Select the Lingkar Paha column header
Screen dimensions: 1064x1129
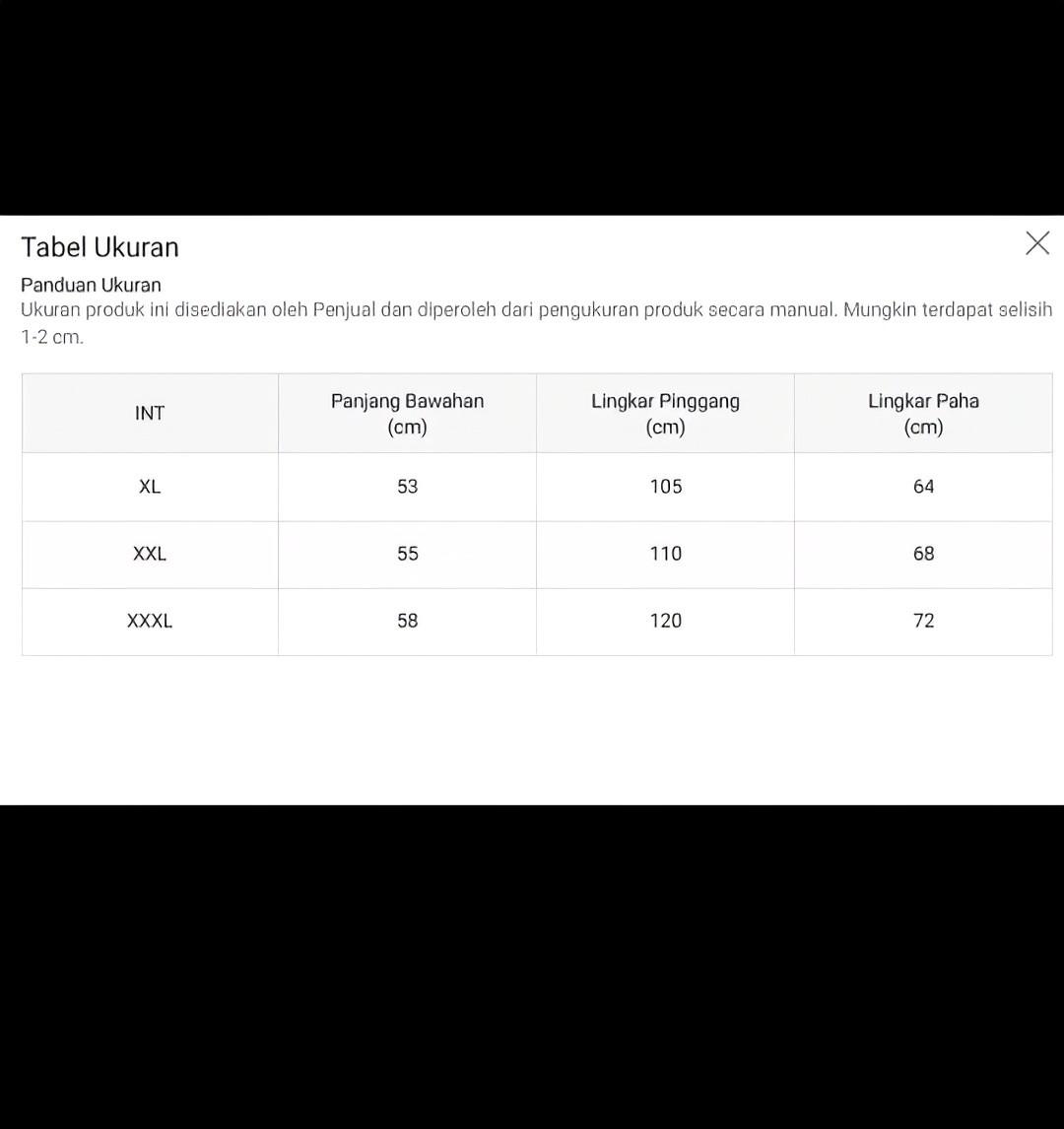(923, 414)
